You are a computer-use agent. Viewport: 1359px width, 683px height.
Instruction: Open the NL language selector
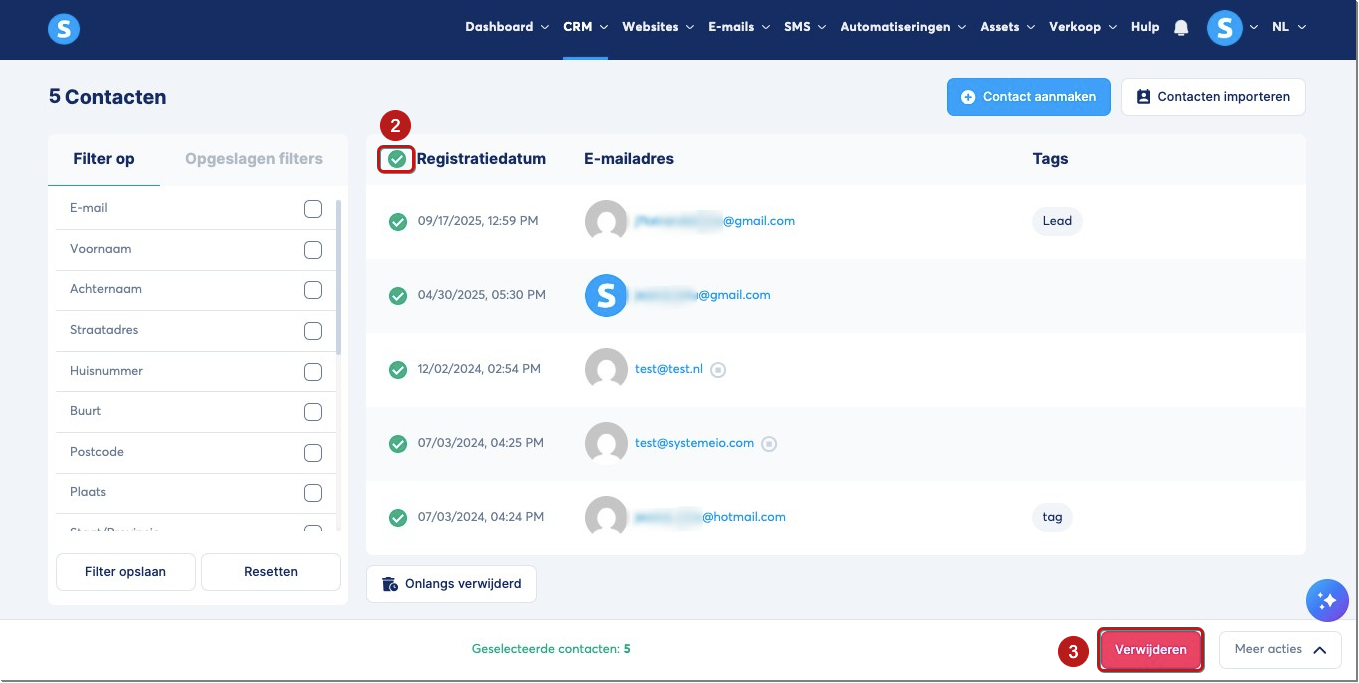[x=1289, y=28]
